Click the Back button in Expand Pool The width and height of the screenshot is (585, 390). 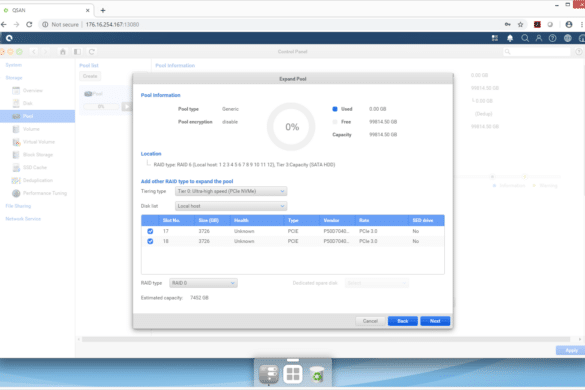[403, 321]
